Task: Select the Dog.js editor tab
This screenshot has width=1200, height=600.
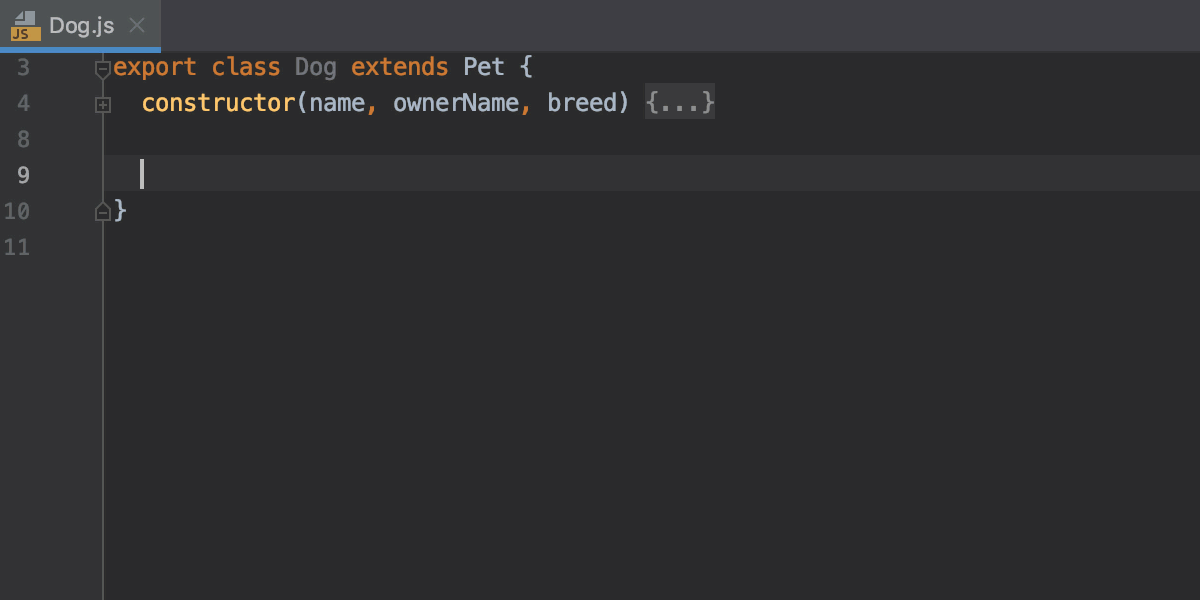Action: (x=80, y=26)
